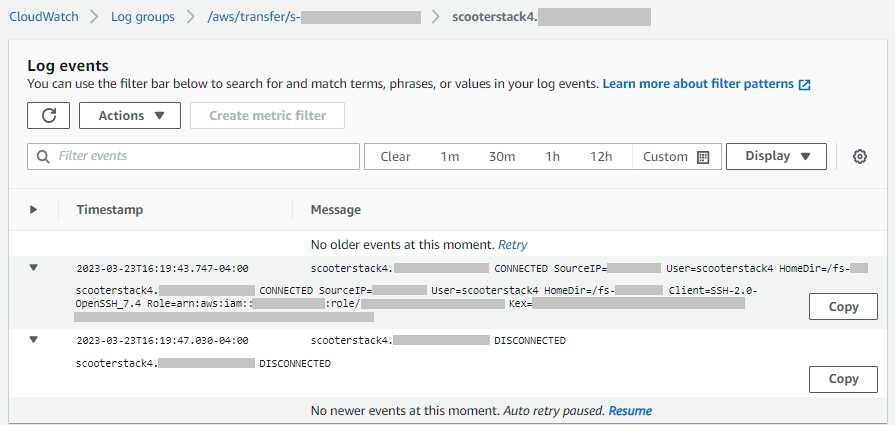Select the 30m time range

pos(502,157)
